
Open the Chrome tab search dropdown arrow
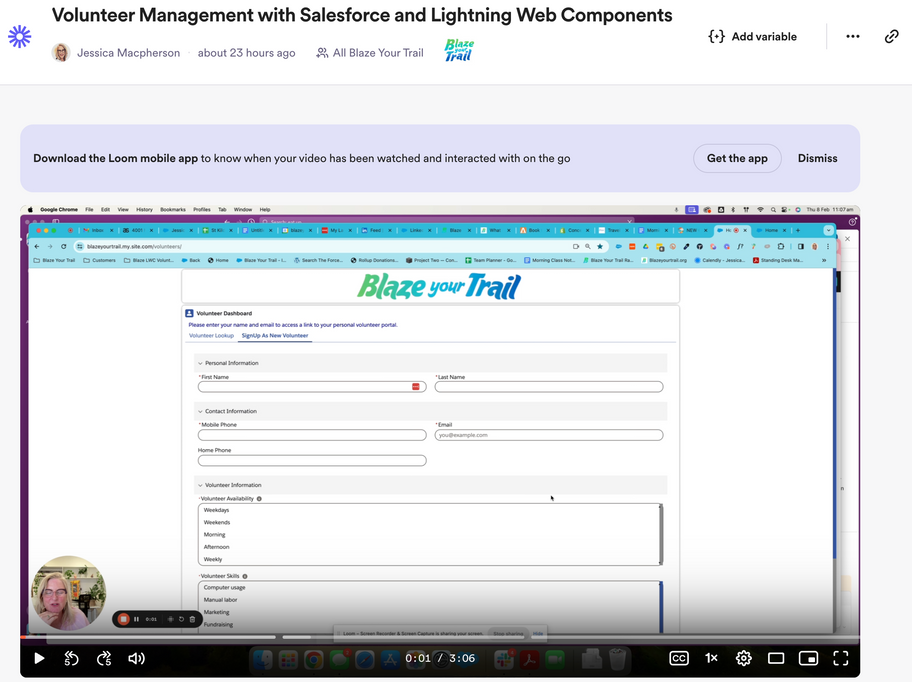828,230
